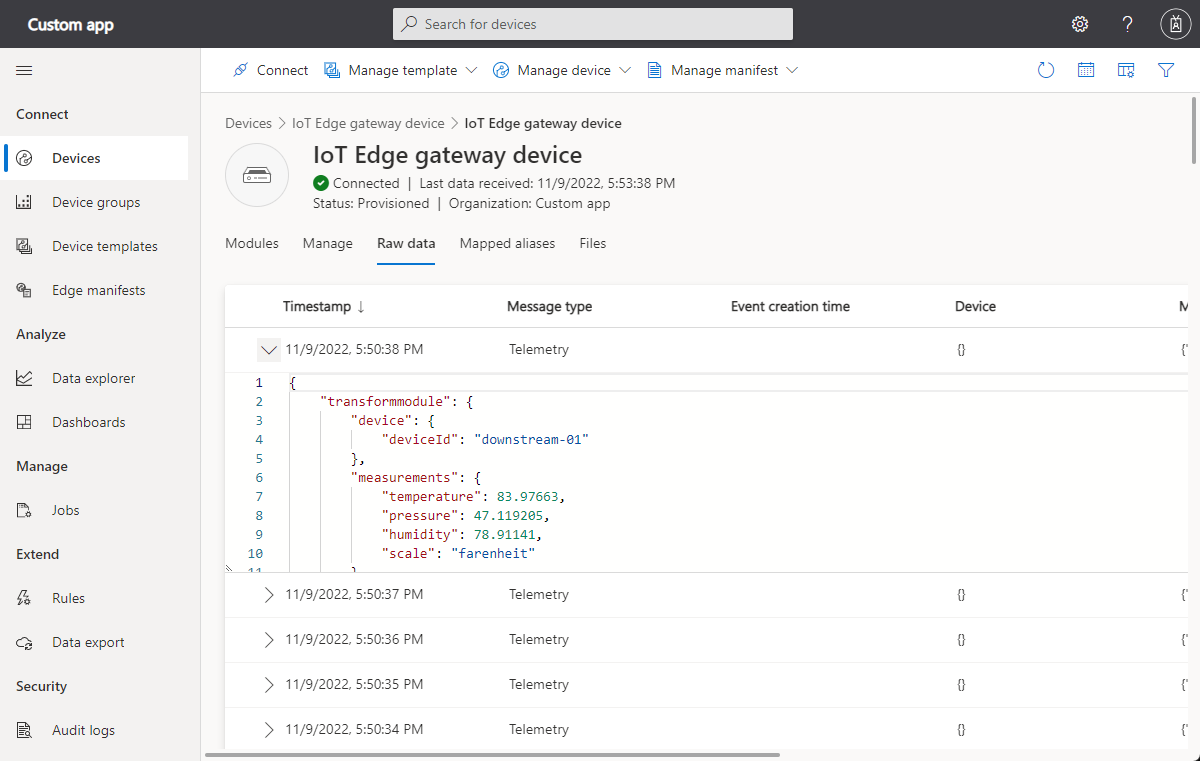The width and height of the screenshot is (1200, 761).
Task: Click the Data explorer graph icon
Action: (25, 378)
